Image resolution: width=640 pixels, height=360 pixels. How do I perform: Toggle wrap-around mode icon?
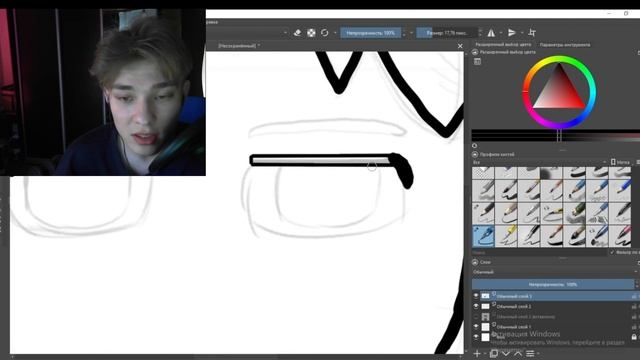pos(532,33)
